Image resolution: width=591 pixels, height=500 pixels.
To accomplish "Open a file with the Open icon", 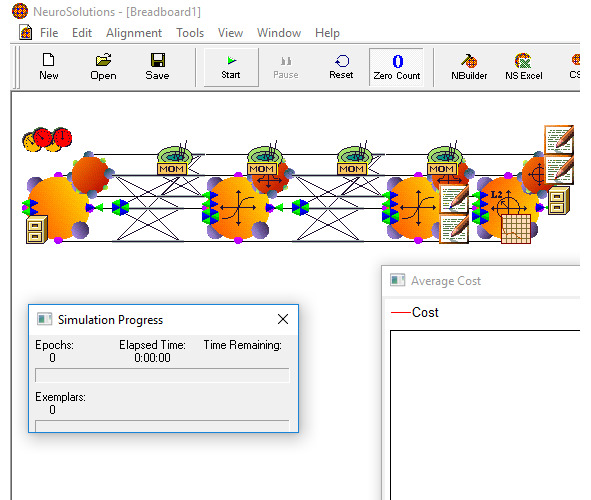I will [103, 67].
